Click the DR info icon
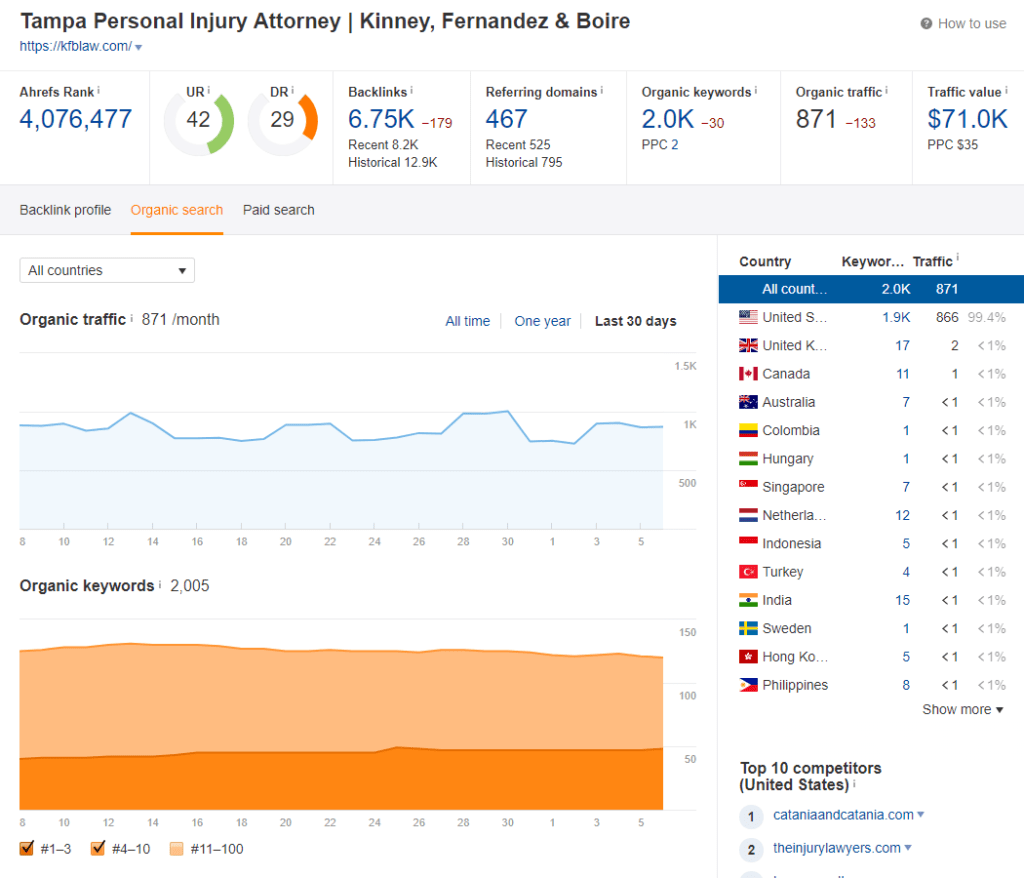The image size is (1024, 878). (x=292, y=91)
